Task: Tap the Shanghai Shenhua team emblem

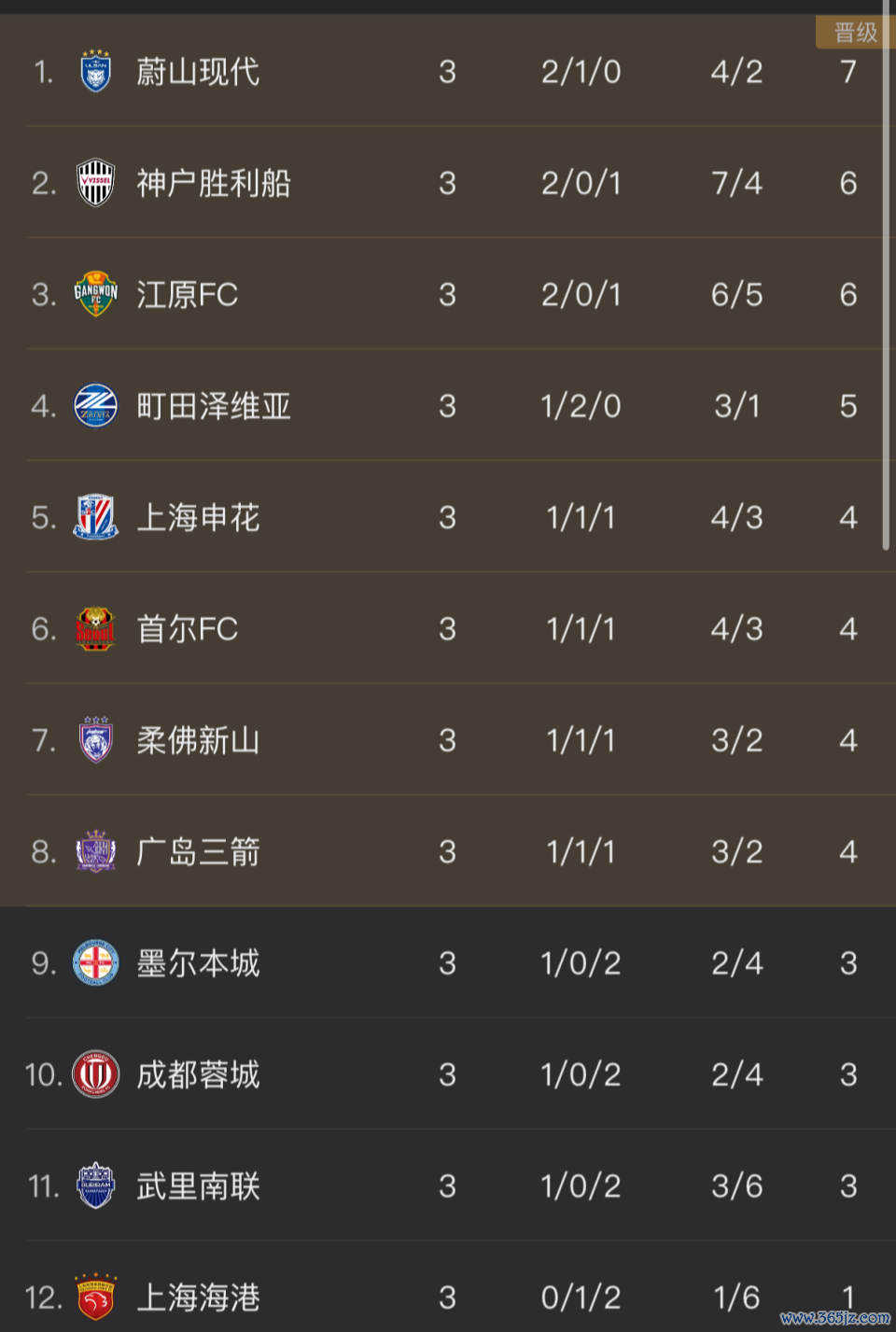Action: coord(96,517)
